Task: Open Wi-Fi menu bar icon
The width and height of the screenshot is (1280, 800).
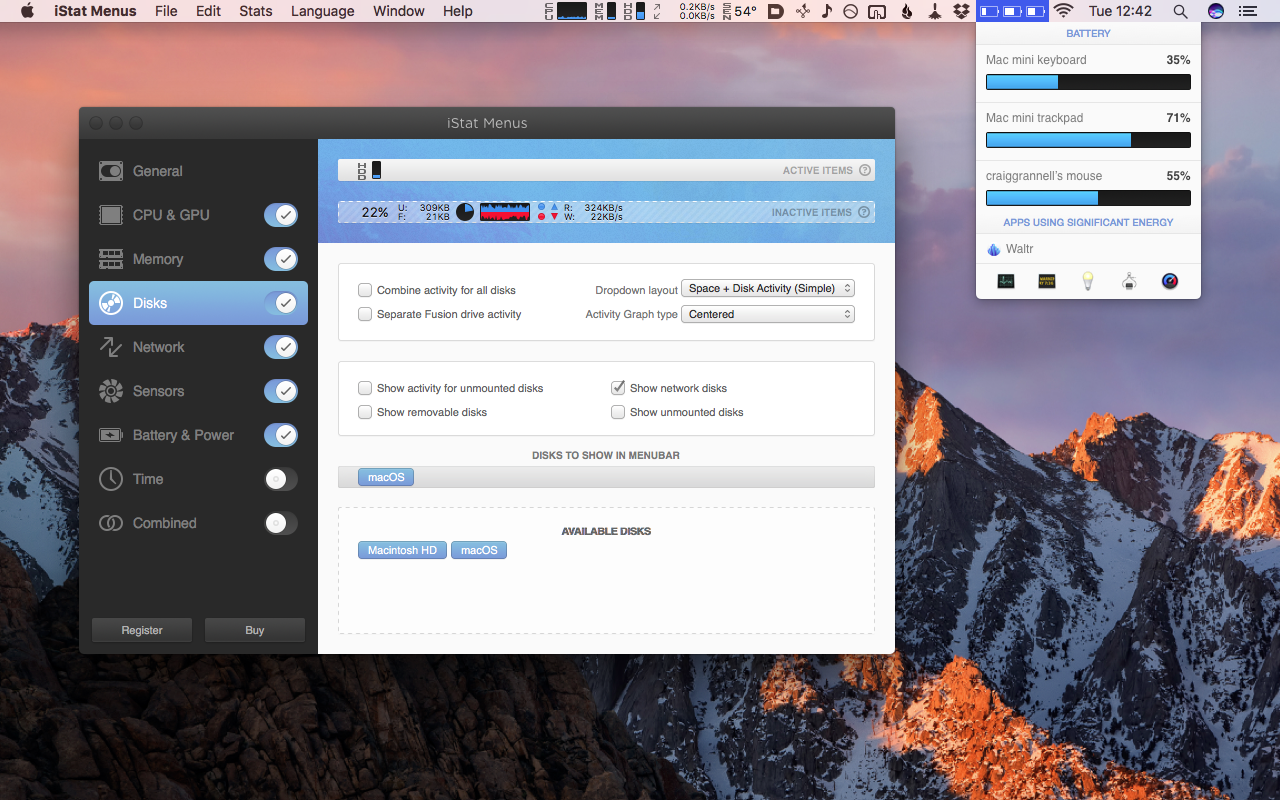Action: tap(1063, 11)
